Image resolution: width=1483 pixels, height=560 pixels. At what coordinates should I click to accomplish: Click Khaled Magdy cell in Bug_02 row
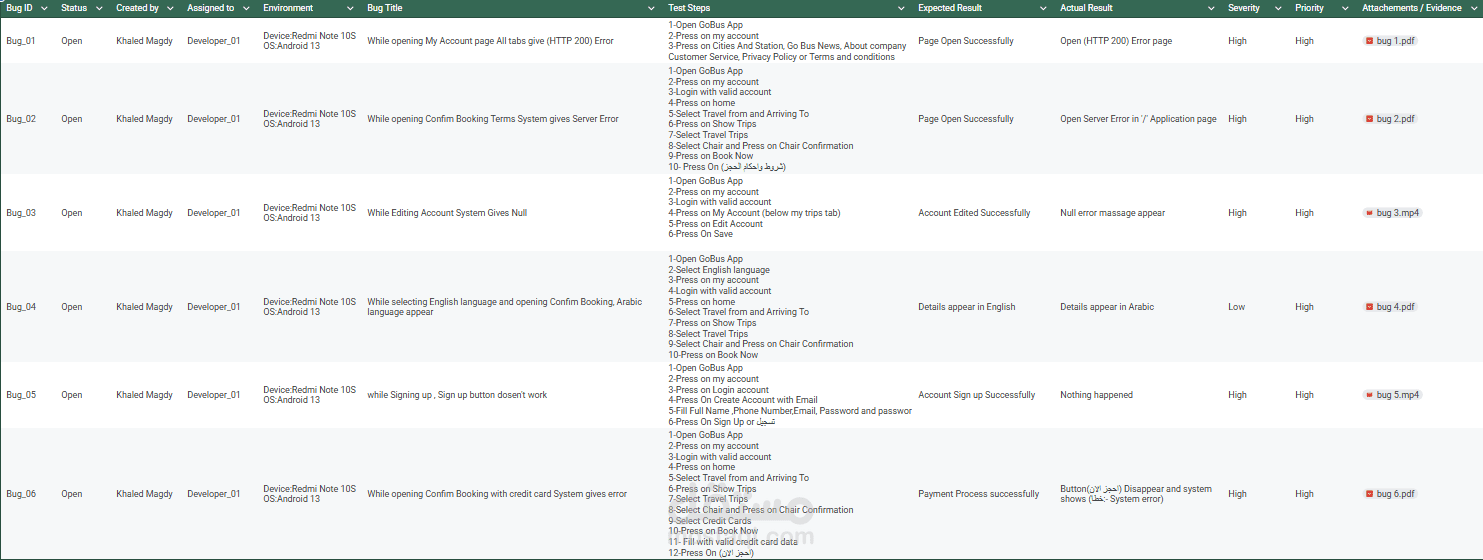click(145, 119)
